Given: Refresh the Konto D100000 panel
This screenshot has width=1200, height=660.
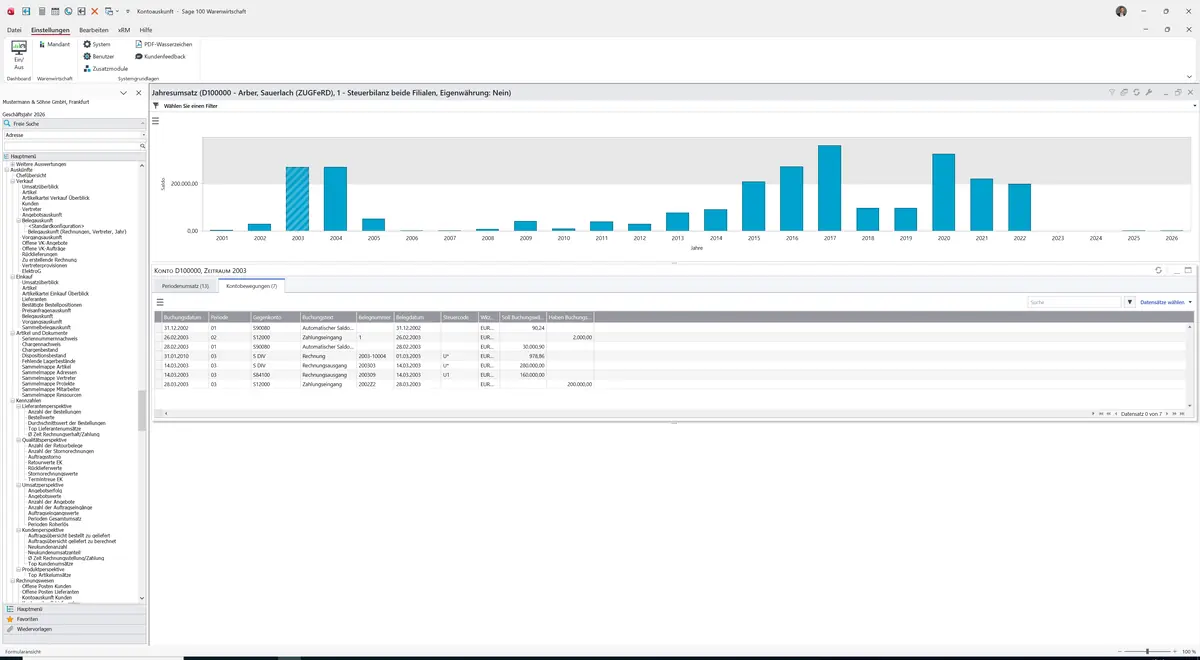Looking at the screenshot, I should [x=1158, y=270].
